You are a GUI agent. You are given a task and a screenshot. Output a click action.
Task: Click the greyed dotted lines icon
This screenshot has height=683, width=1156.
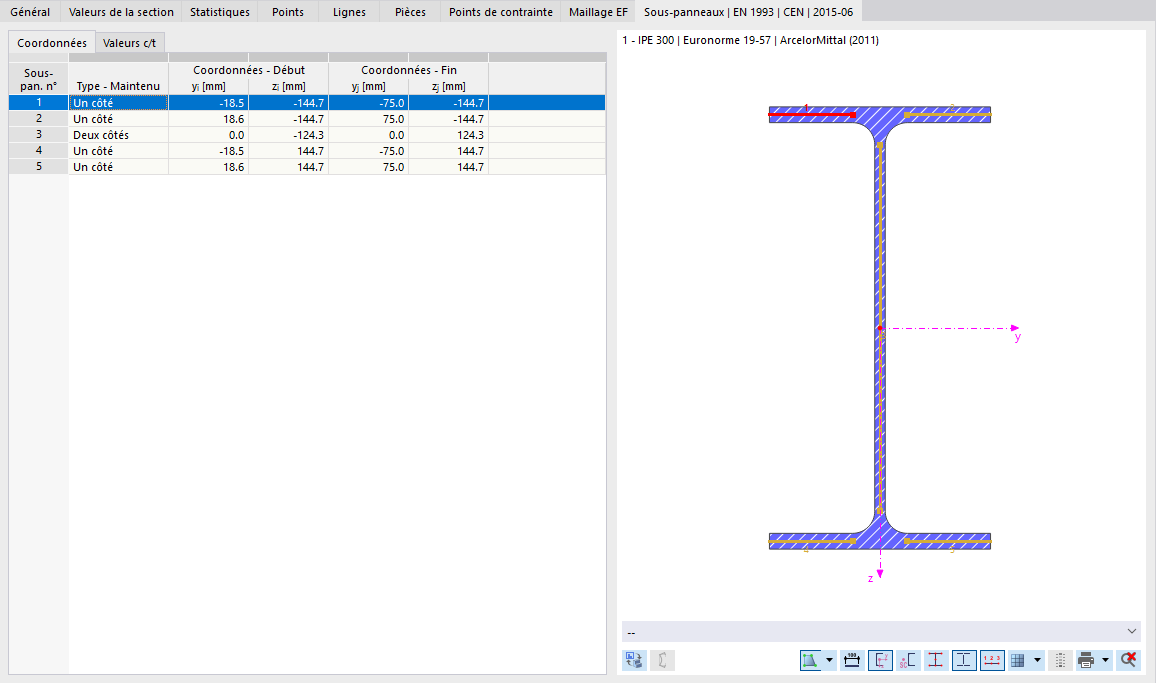[x=1060, y=660]
